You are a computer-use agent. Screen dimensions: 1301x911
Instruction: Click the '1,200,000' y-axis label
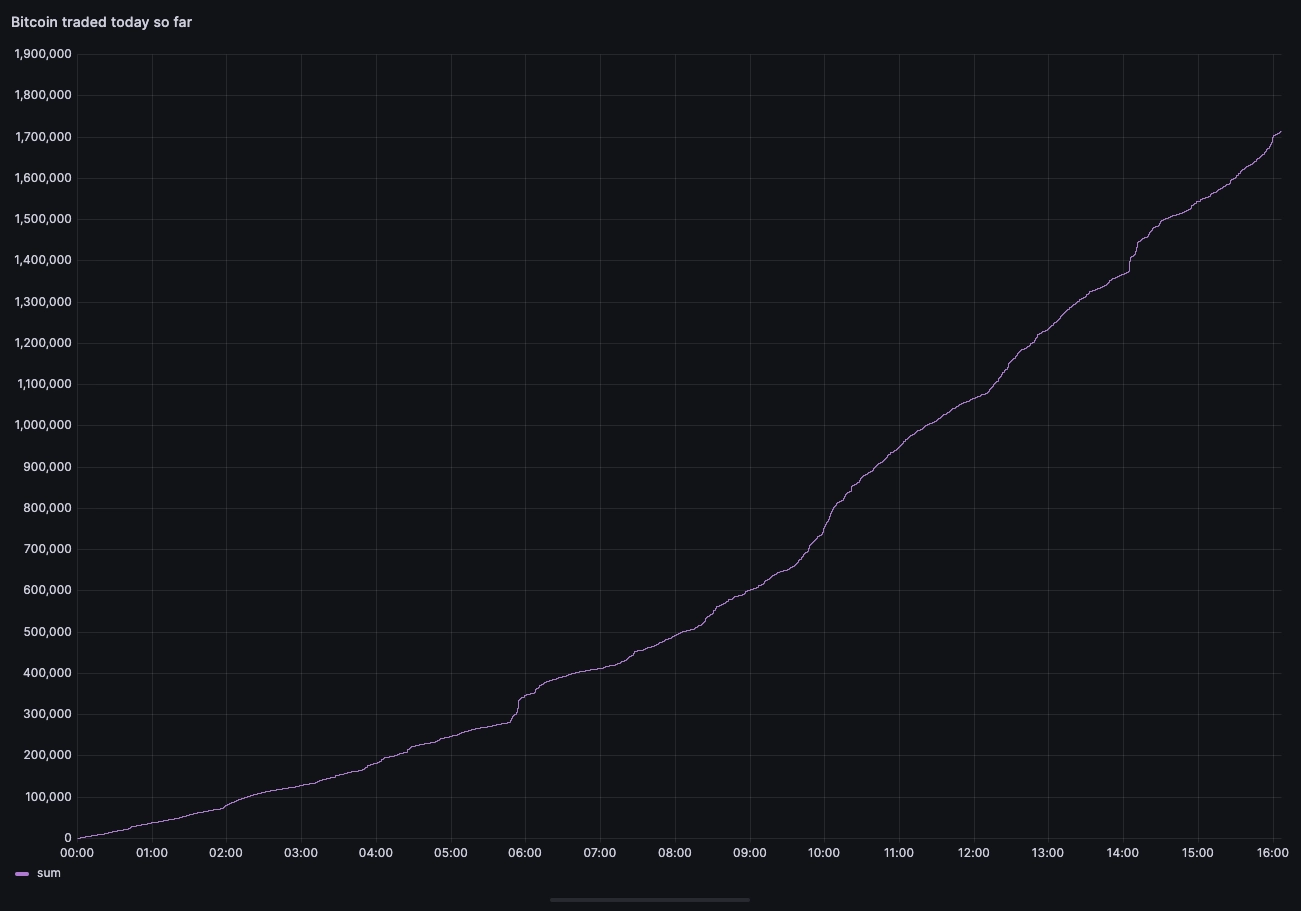click(43, 343)
